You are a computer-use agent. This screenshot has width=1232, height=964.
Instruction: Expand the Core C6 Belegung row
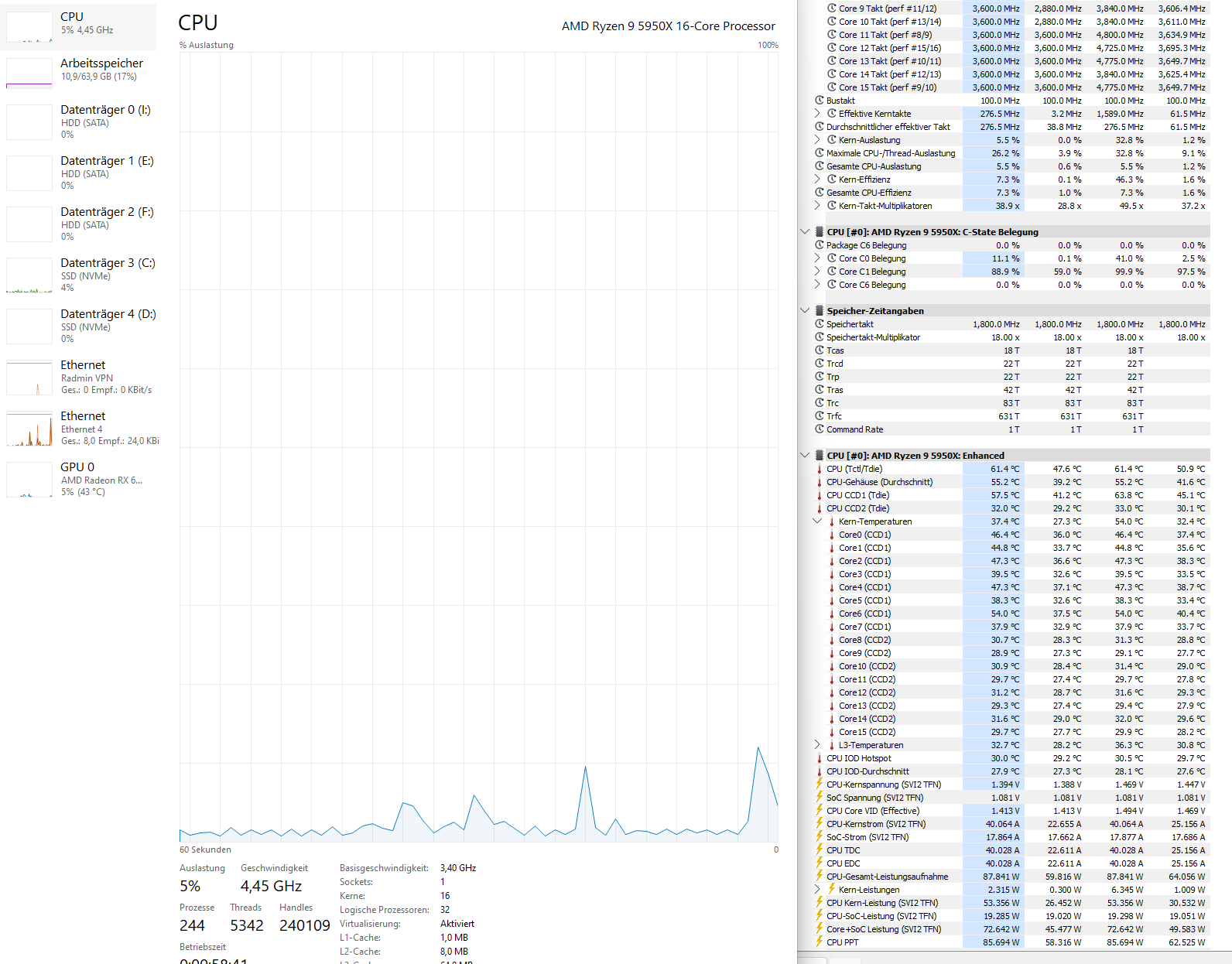click(817, 285)
